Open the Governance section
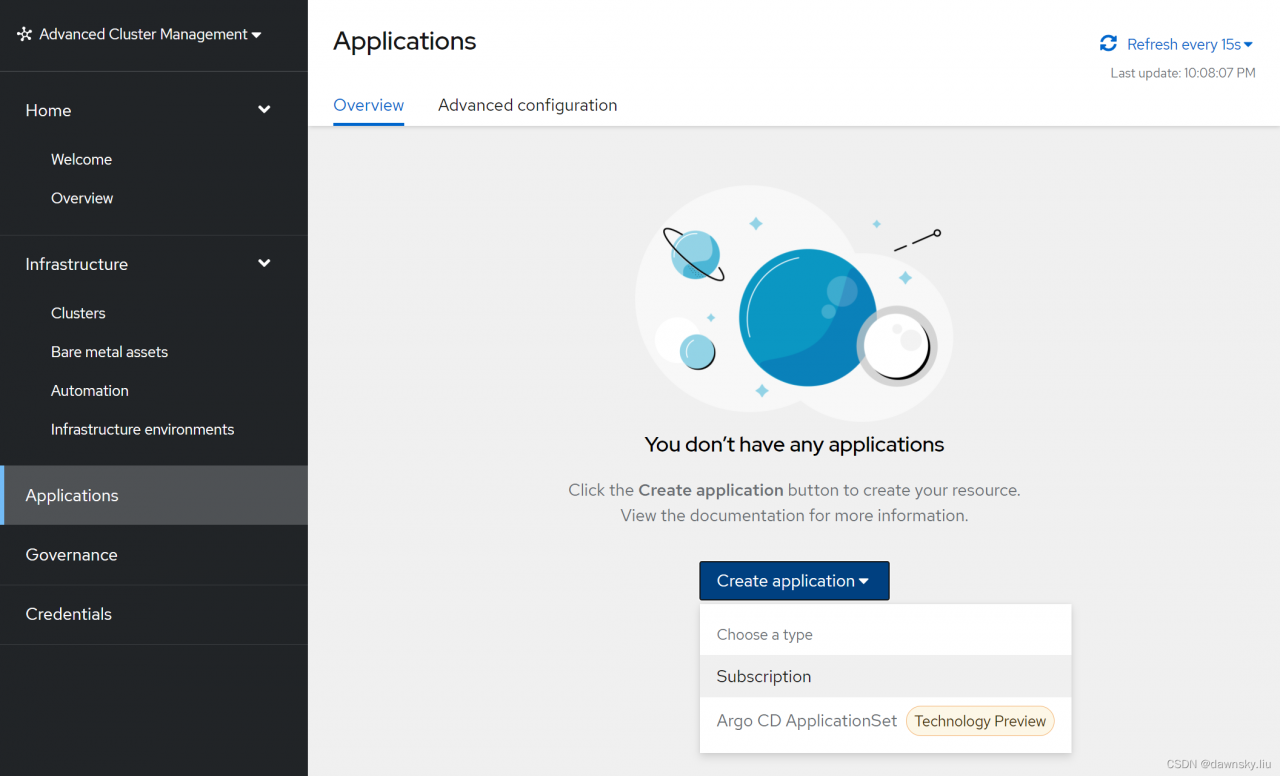 click(x=71, y=555)
